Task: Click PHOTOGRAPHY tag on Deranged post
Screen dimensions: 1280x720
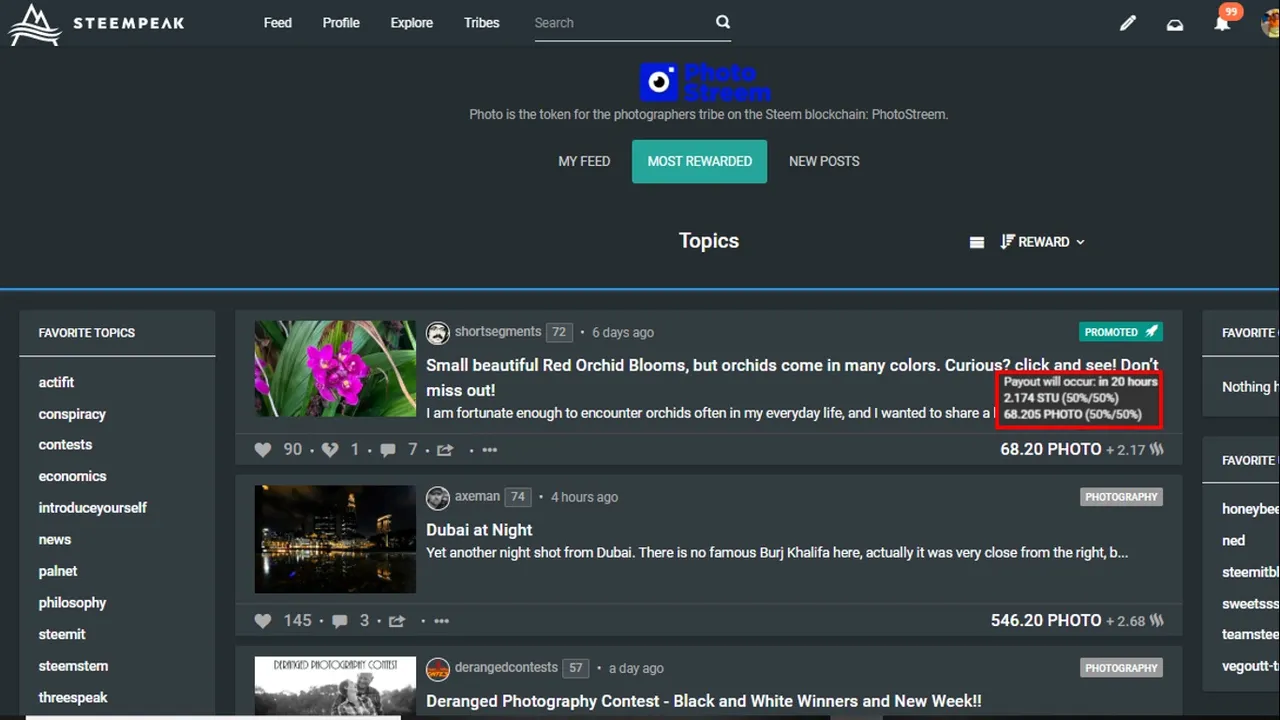Action: coord(1121,668)
